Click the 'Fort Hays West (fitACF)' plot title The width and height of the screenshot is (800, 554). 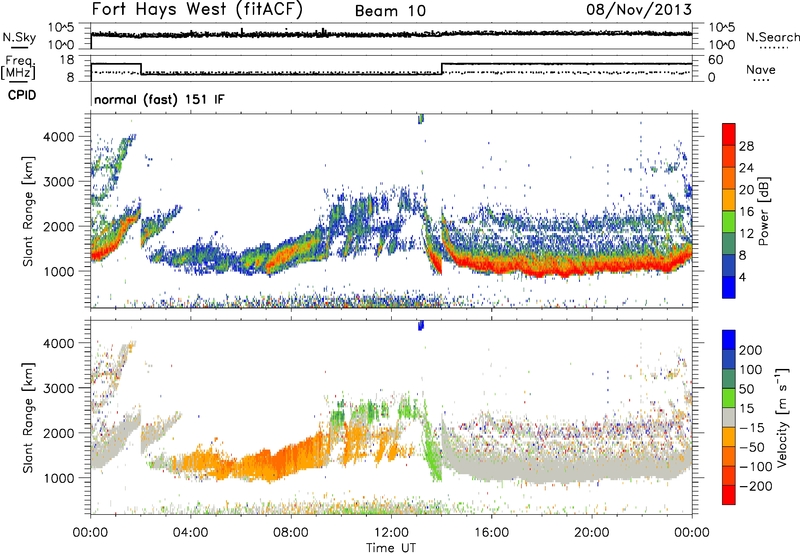coord(197,9)
